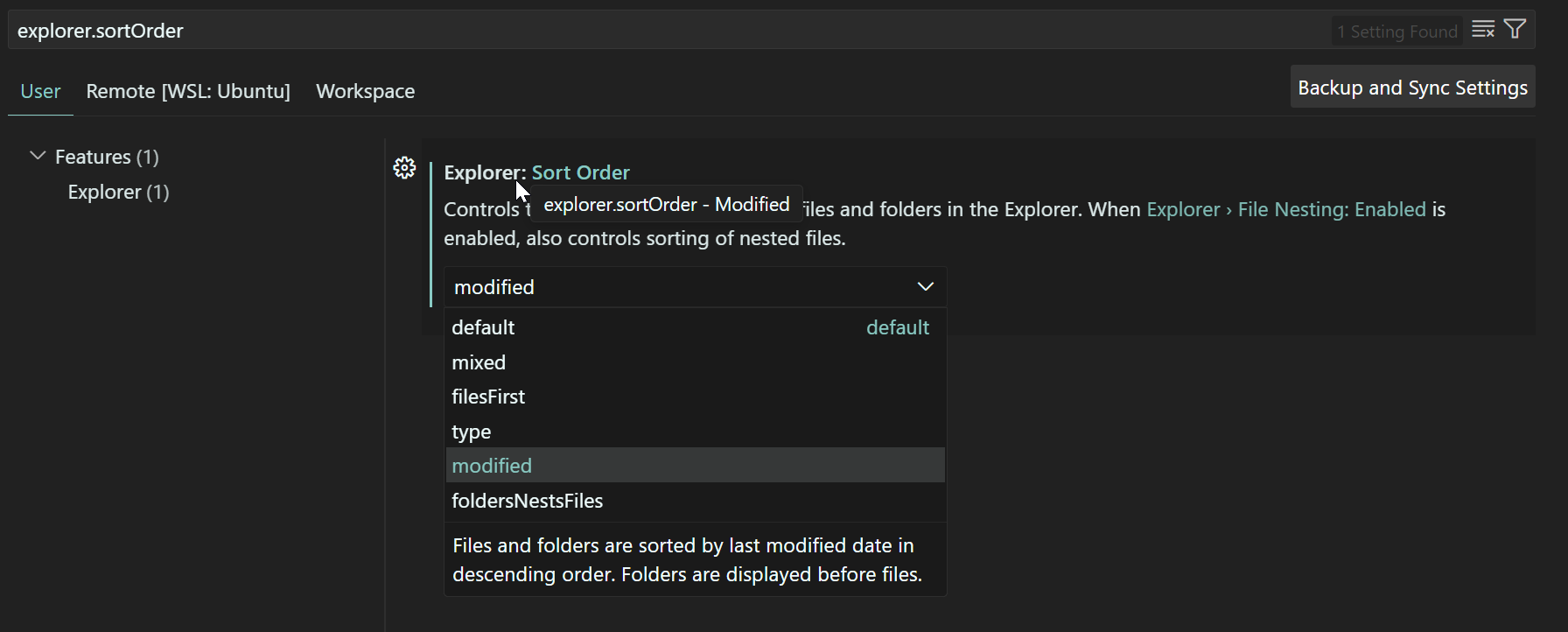Screen dimensions: 1568x632
Task: Pick the 'filesFirst' sort option
Action: click(x=488, y=397)
